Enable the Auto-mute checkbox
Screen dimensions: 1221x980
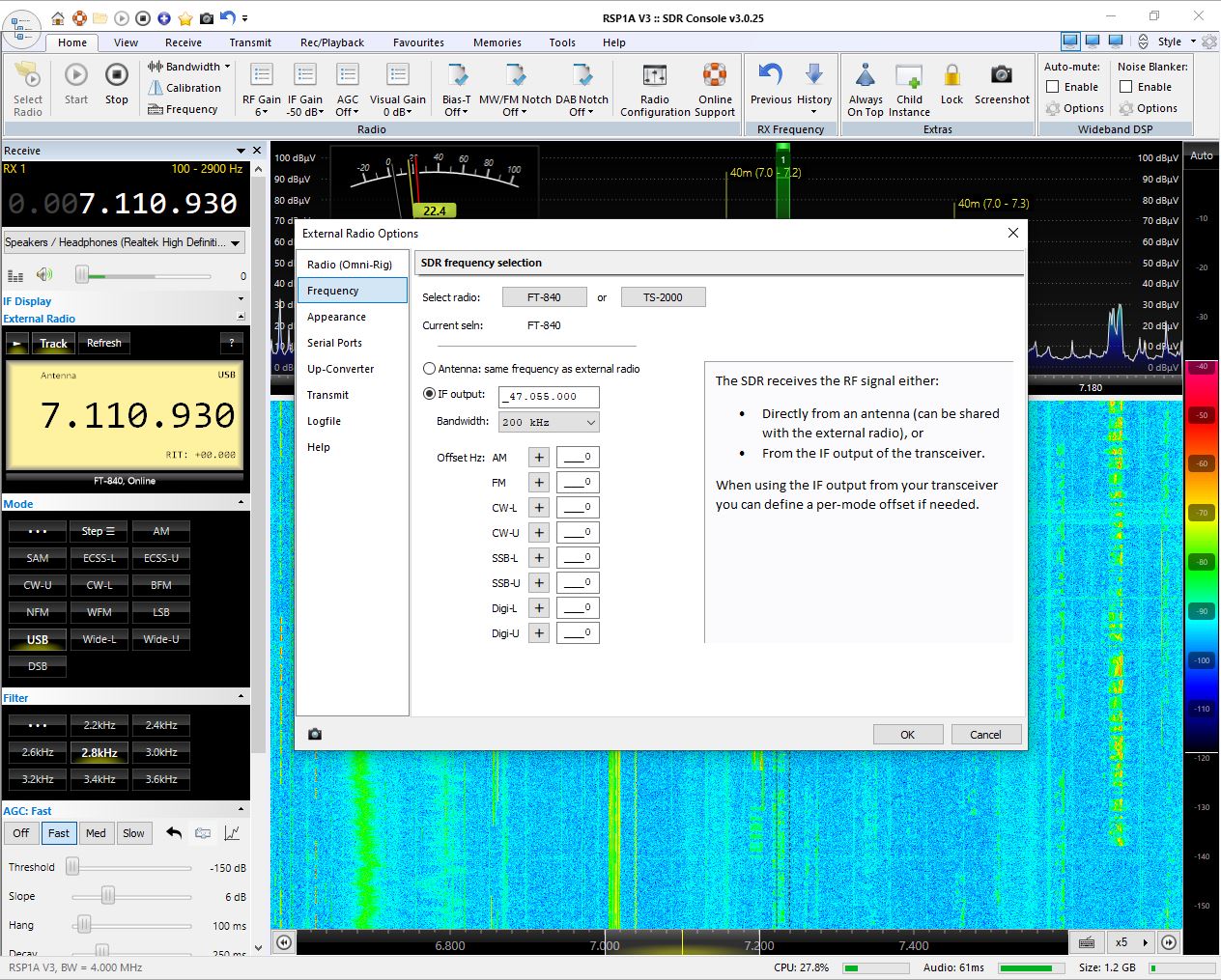pyautogui.click(x=1053, y=87)
